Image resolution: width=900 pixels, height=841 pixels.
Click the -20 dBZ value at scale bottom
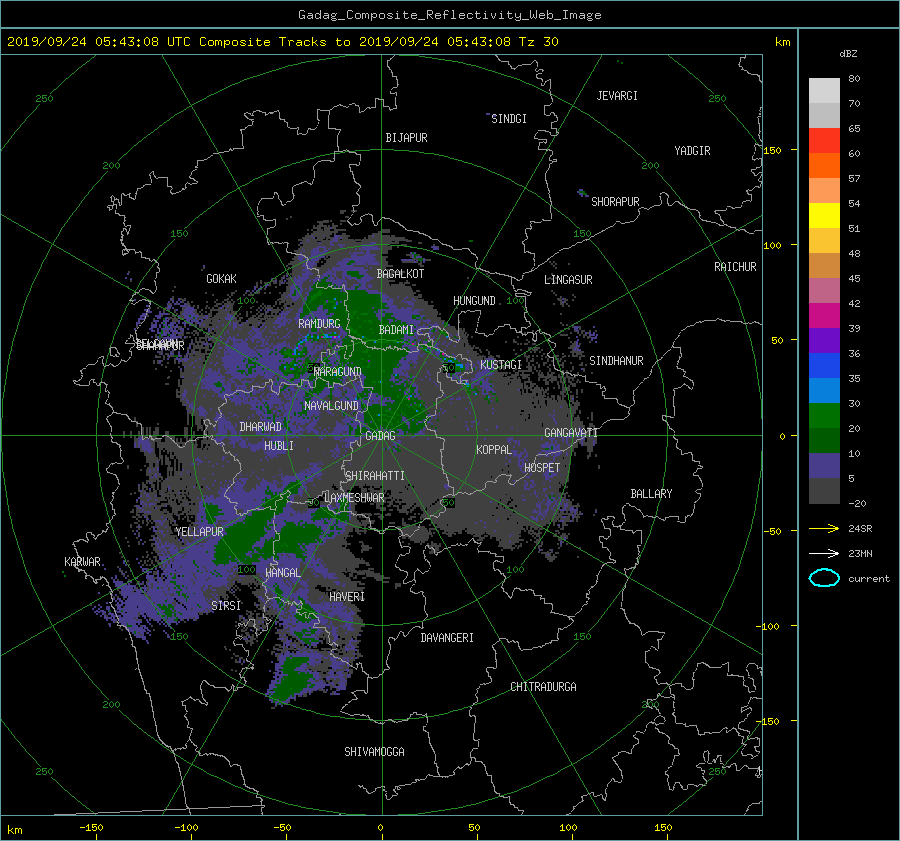pos(857,503)
